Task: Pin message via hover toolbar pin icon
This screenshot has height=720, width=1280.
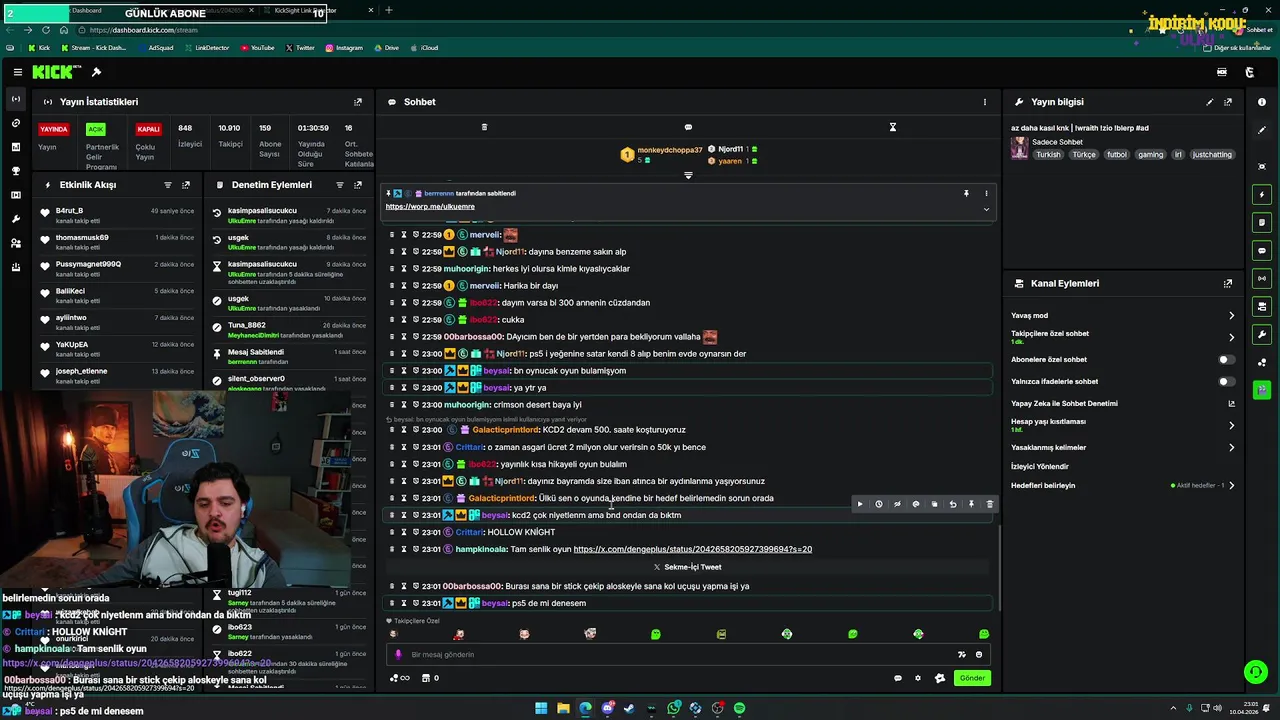Action: pos(971,505)
